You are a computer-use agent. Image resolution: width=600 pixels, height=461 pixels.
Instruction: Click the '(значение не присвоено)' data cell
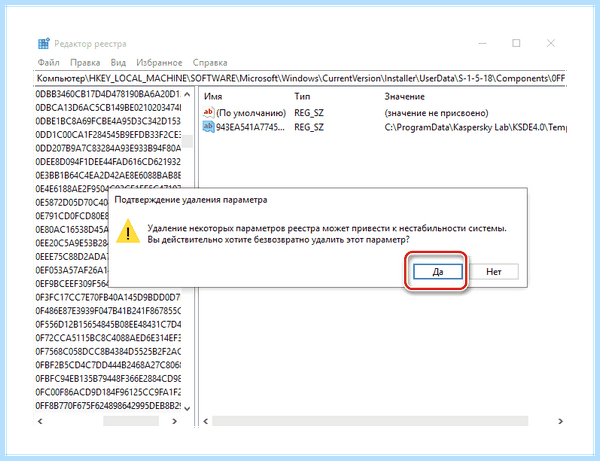(x=436, y=113)
